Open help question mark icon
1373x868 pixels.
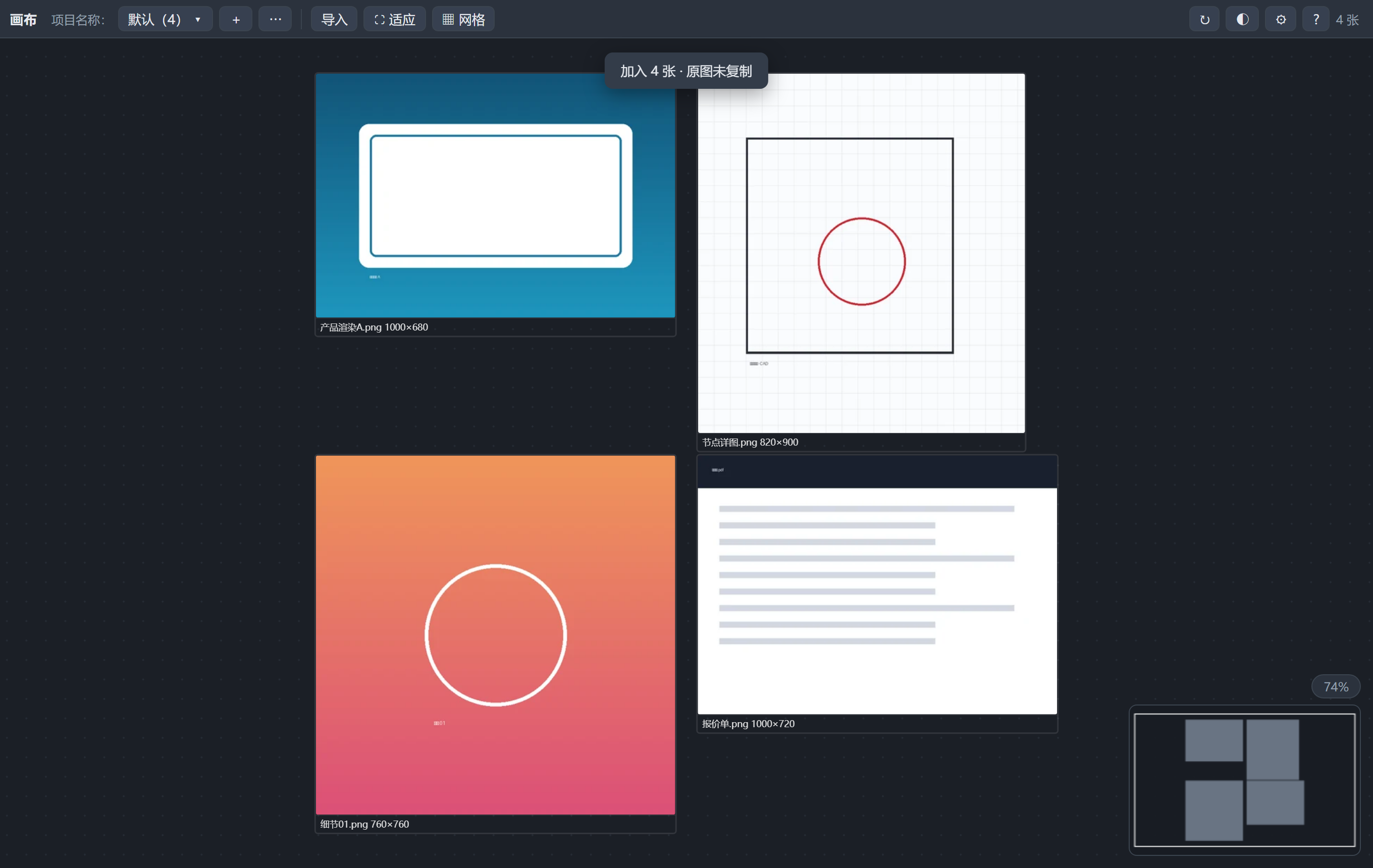click(x=1316, y=19)
